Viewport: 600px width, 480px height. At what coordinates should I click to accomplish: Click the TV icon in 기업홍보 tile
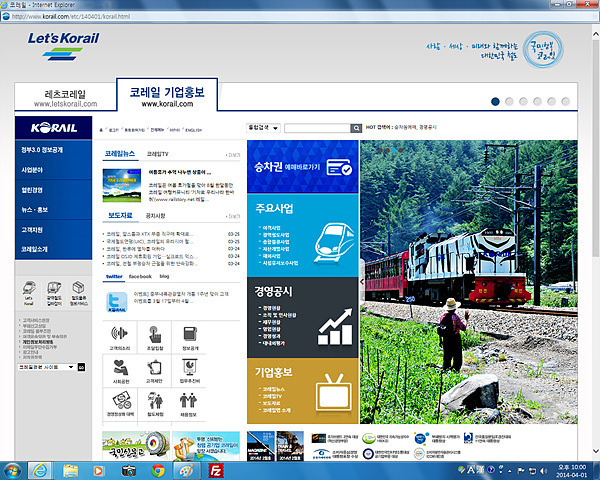pyautogui.click(x=334, y=393)
